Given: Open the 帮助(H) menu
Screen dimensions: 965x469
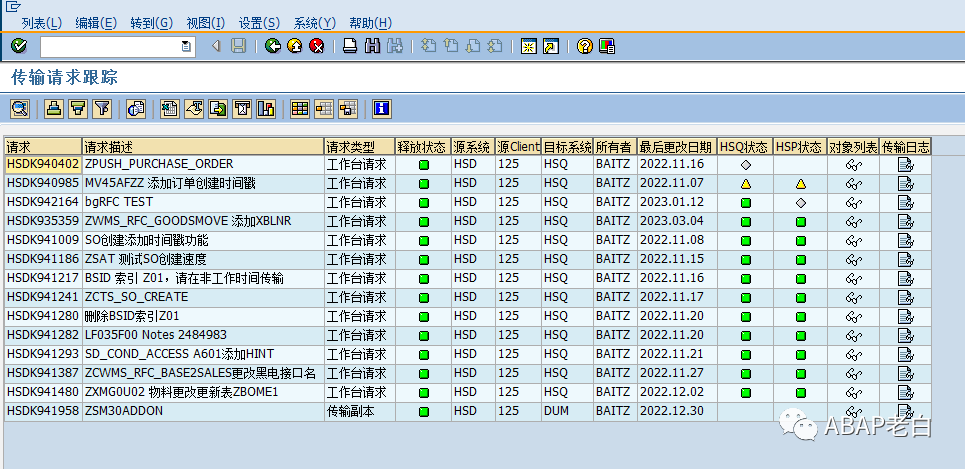Looking at the screenshot, I should [x=370, y=23].
